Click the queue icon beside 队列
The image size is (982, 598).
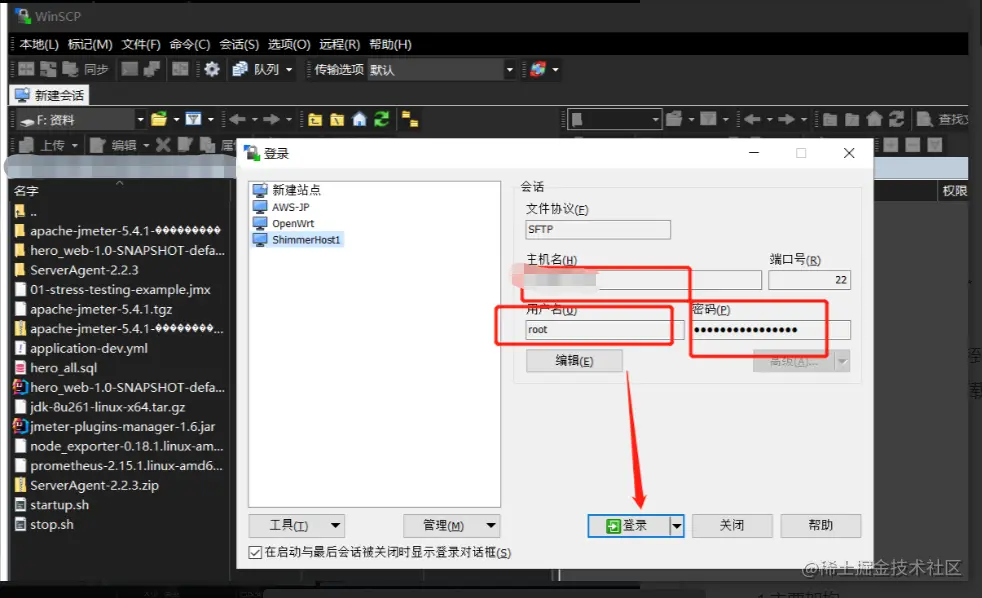(240, 69)
